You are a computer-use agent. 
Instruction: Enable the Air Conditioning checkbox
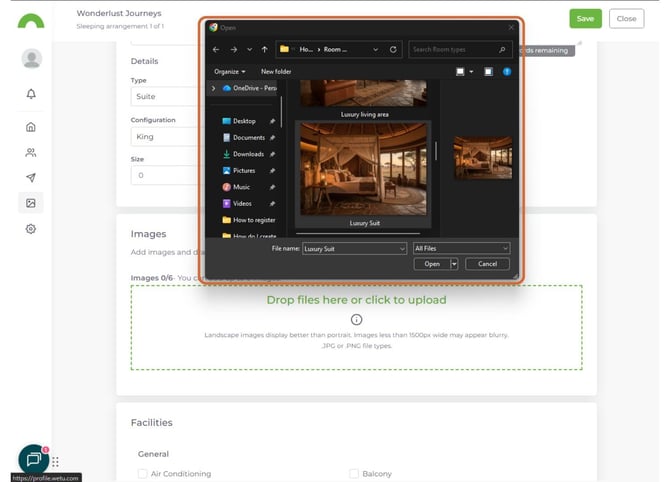coord(142,473)
